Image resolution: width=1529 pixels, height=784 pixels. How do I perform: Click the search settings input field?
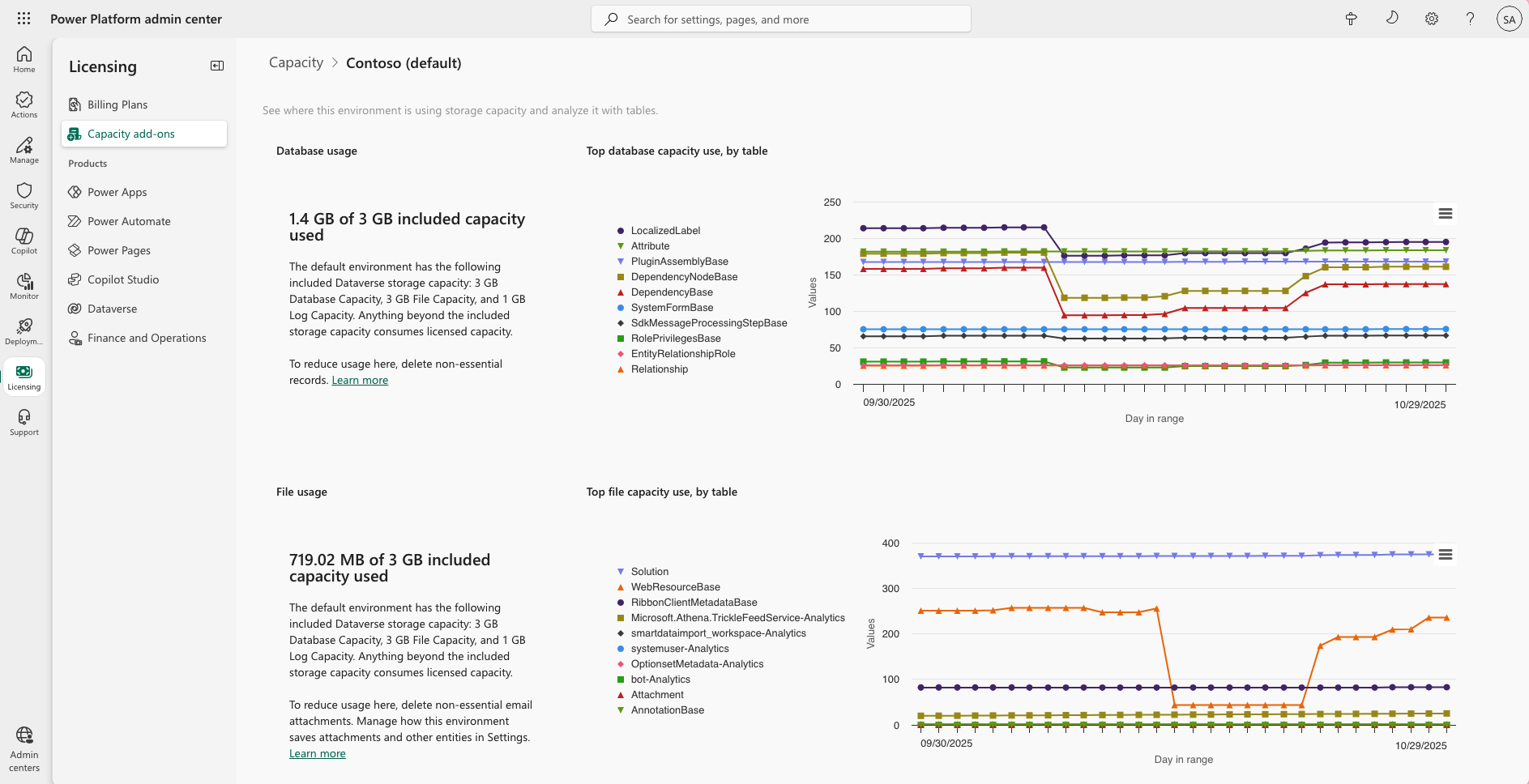[780, 18]
